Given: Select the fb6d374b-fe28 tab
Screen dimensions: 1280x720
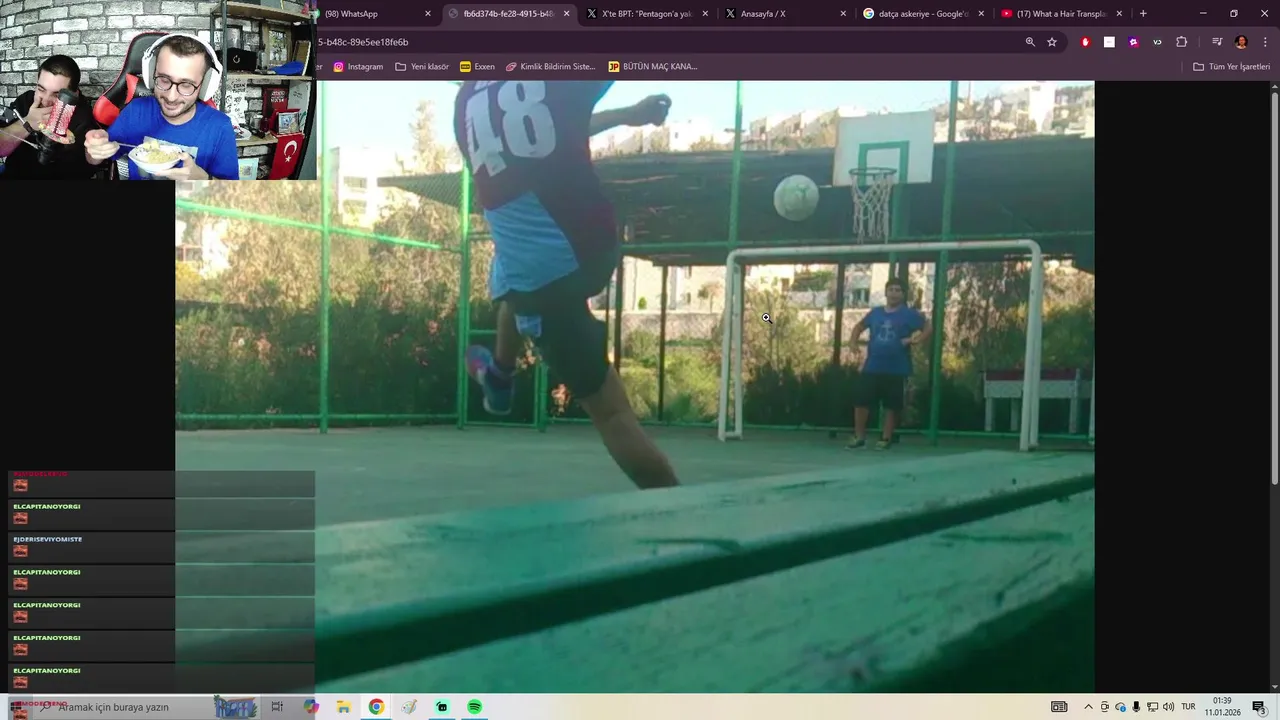Looking at the screenshot, I should (509, 14).
